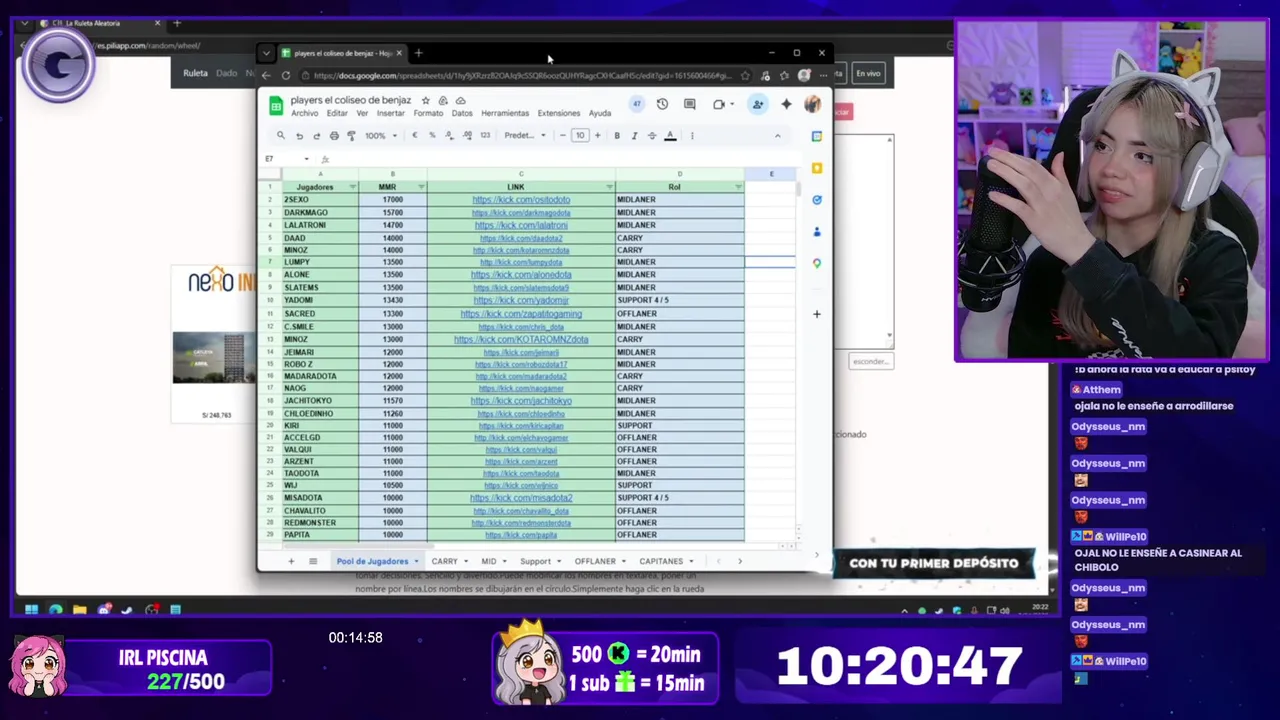Add a new sheet with plus button
This screenshot has width=1280, height=720.
291,561
